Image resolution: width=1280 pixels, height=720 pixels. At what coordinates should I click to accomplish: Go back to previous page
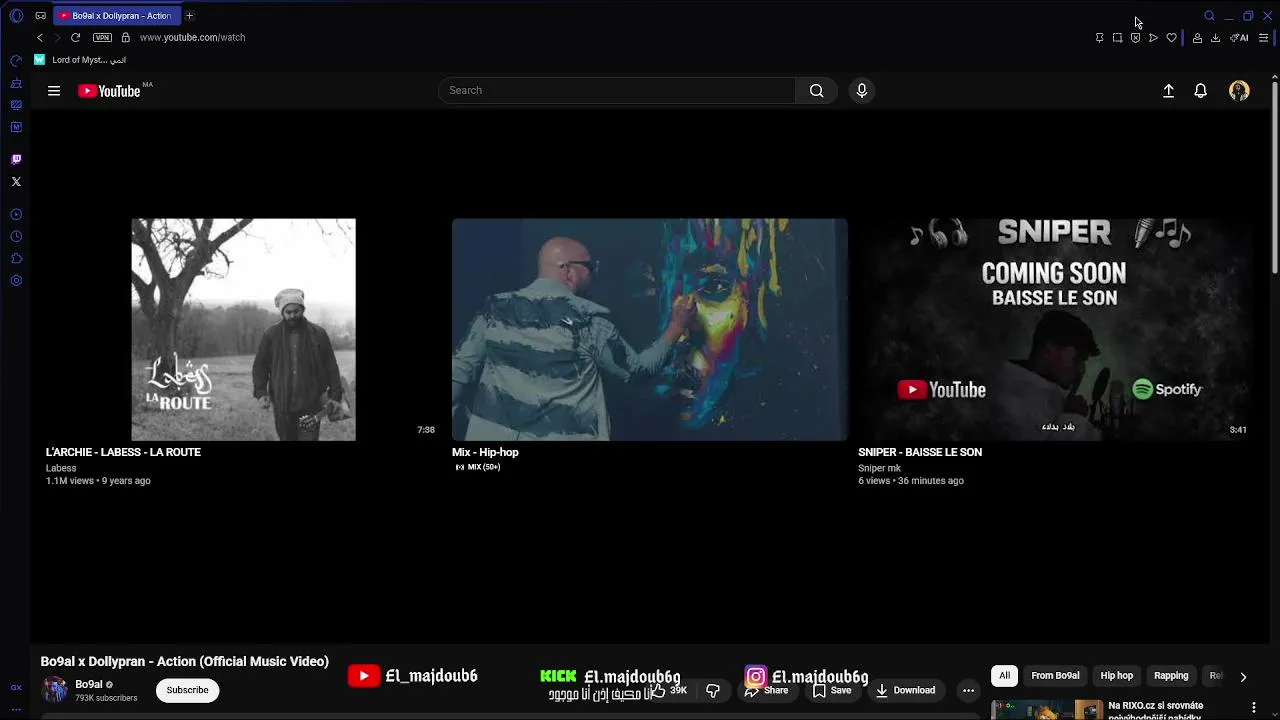40,37
